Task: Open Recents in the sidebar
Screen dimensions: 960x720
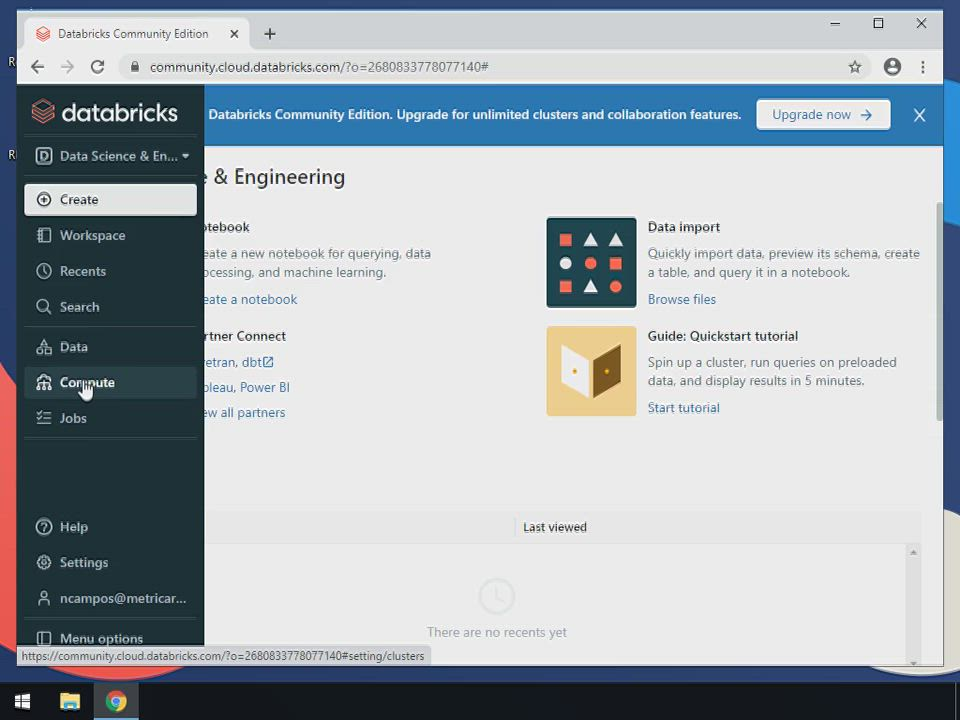Action: (111, 271)
